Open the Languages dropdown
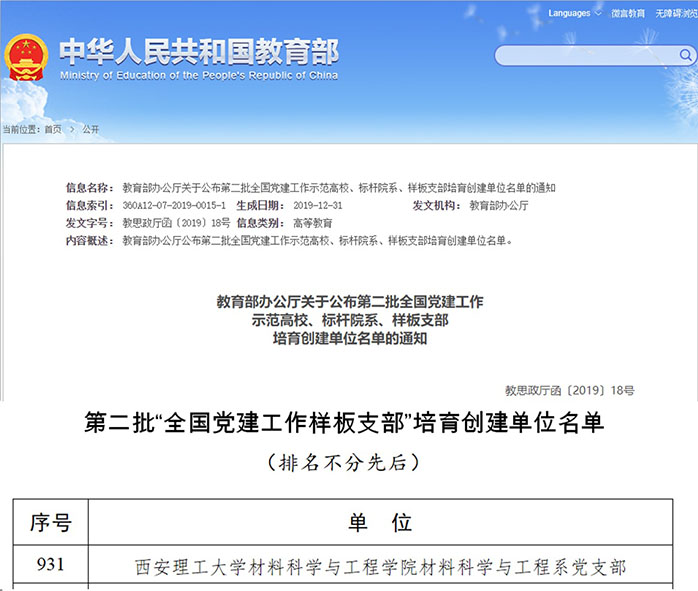698x591 pixels. pyautogui.click(x=574, y=13)
